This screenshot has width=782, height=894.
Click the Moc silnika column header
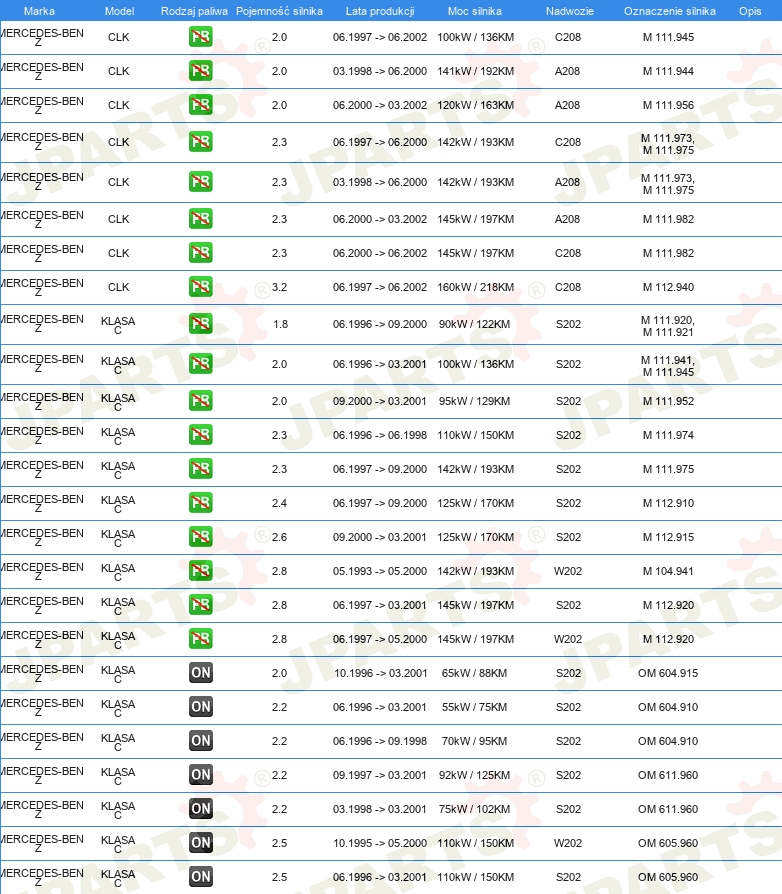tap(475, 11)
